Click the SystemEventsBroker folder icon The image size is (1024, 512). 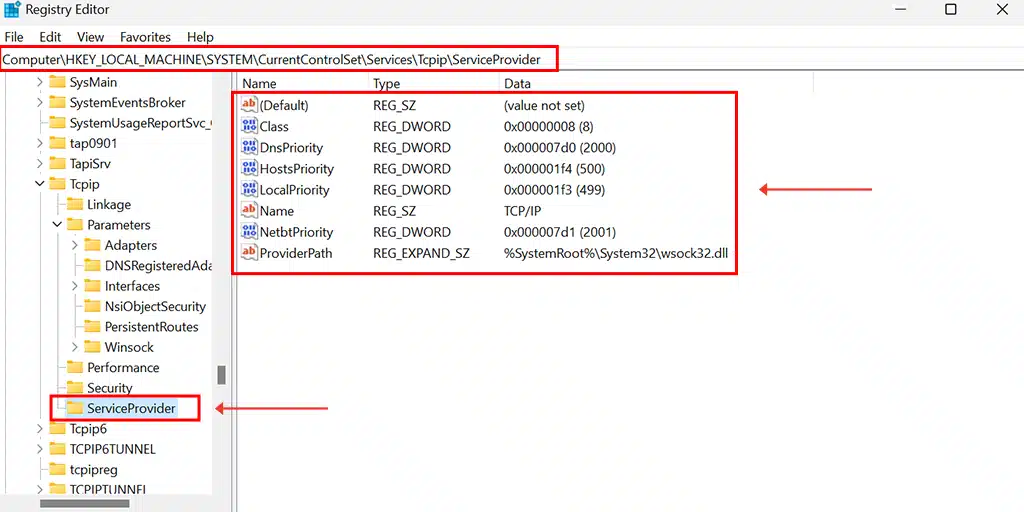pos(57,103)
